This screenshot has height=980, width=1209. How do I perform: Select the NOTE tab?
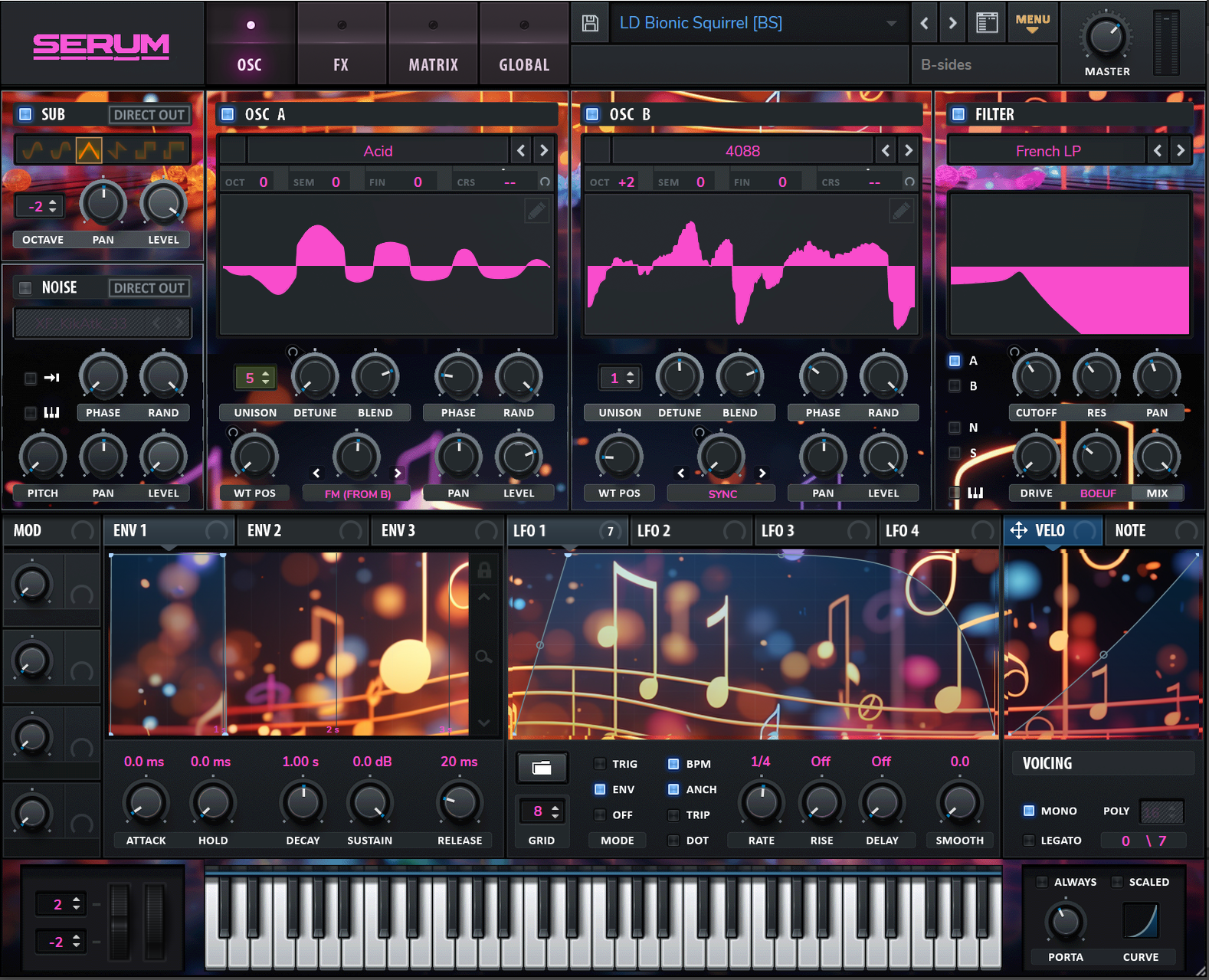click(1155, 530)
